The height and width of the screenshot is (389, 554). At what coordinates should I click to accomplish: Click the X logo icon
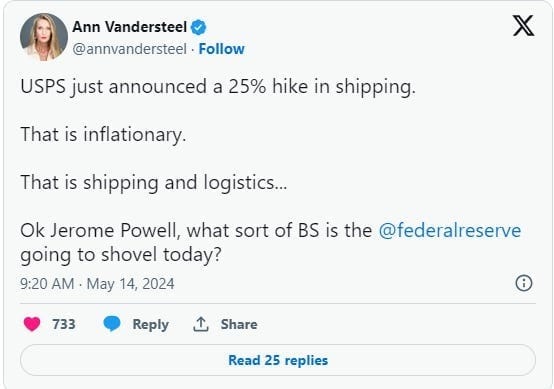click(523, 26)
